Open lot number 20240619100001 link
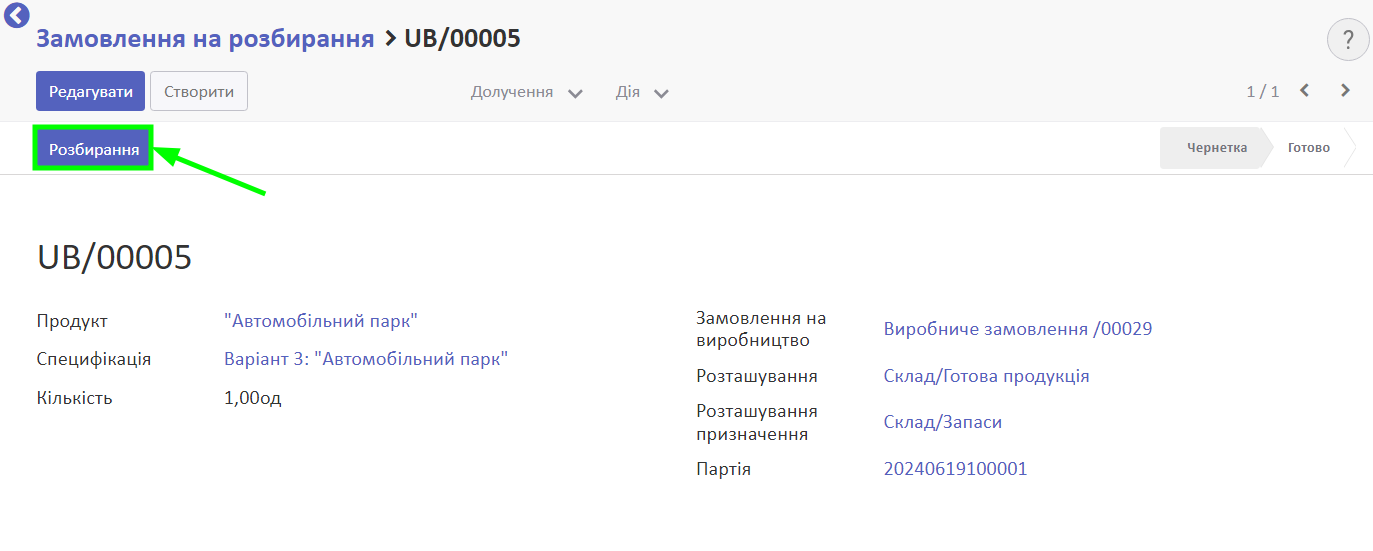This screenshot has height=551, width=1373. [956, 469]
